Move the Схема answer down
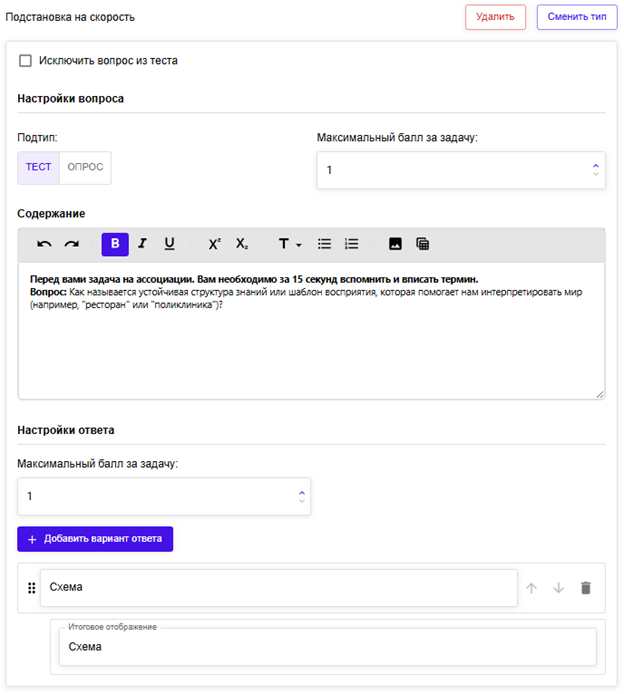The image size is (624, 694). [559, 588]
